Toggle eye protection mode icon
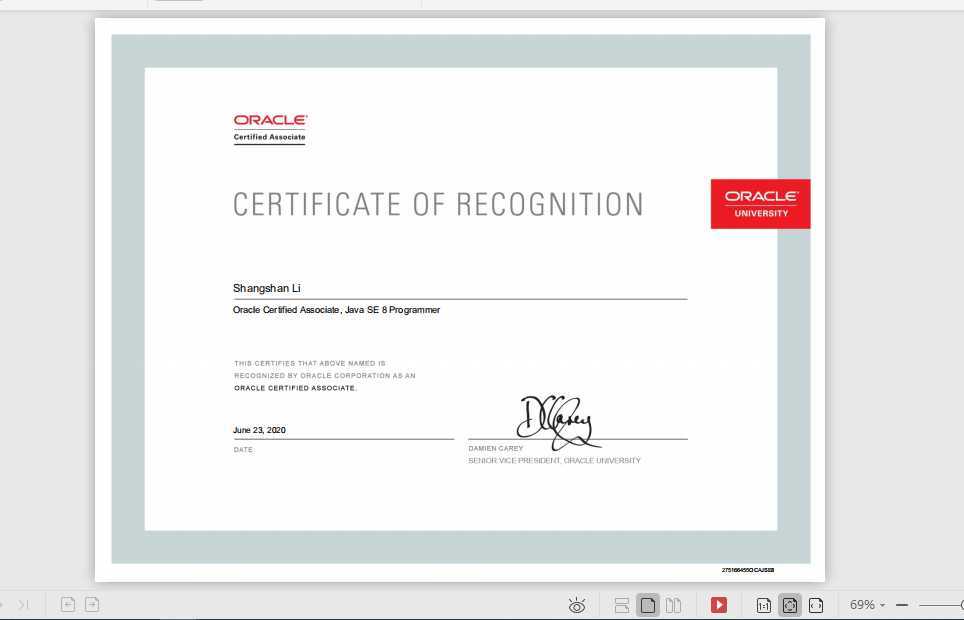 coord(577,605)
